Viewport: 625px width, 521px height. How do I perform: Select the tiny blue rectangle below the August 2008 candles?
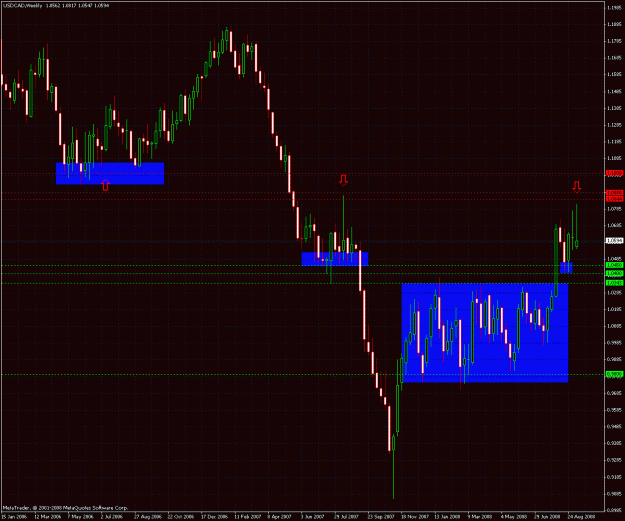pyautogui.click(x=566, y=267)
